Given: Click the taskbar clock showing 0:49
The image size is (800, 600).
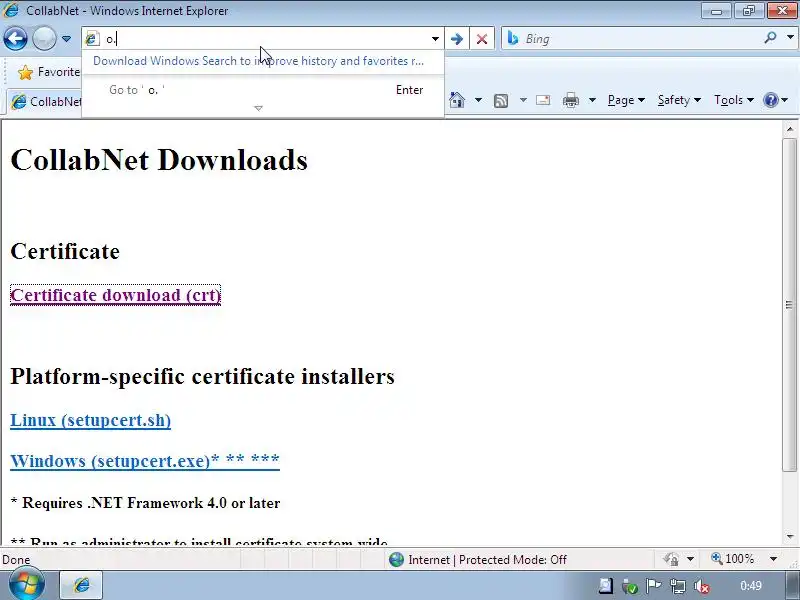Looking at the screenshot, I should click(x=751, y=586).
